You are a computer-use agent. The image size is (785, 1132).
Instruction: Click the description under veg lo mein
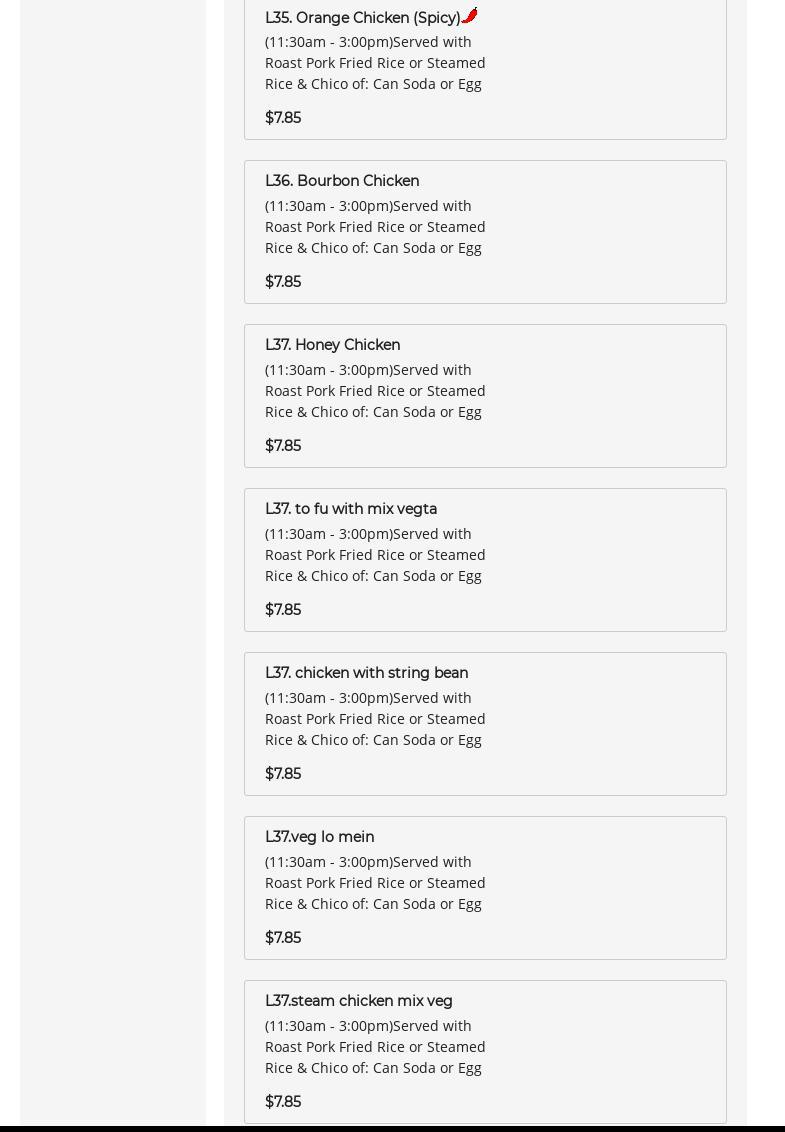pos(375,883)
